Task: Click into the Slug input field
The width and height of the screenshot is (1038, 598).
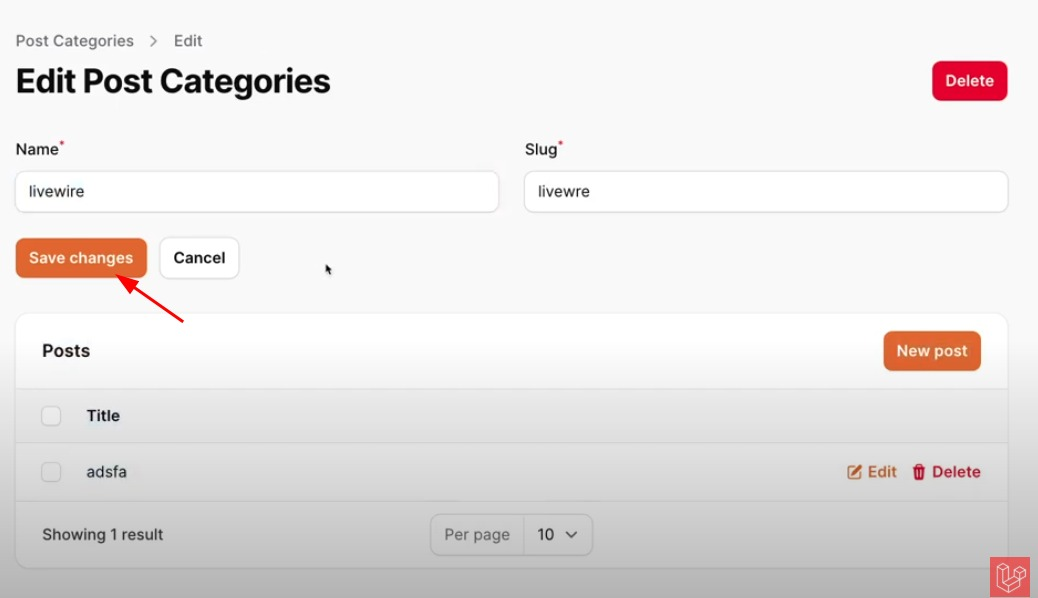Action: tap(765, 191)
